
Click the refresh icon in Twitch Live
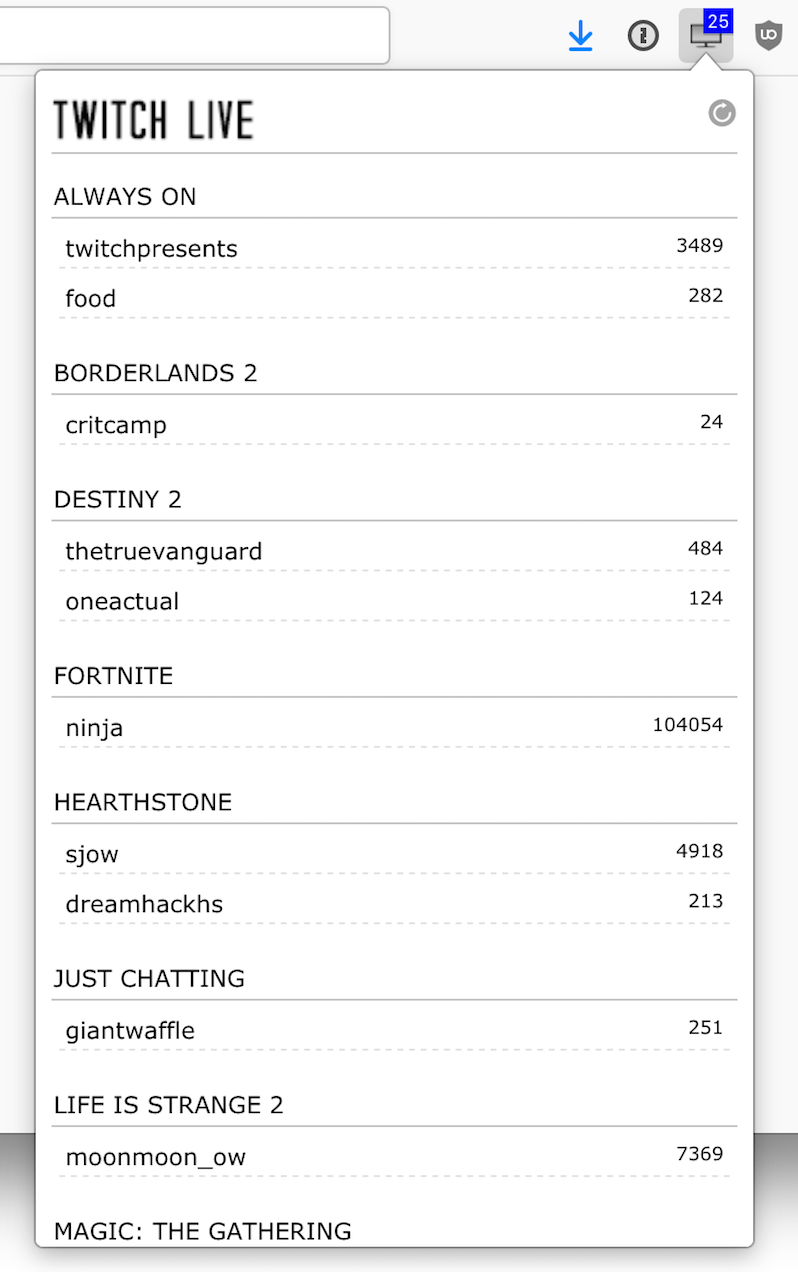tap(721, 113)
